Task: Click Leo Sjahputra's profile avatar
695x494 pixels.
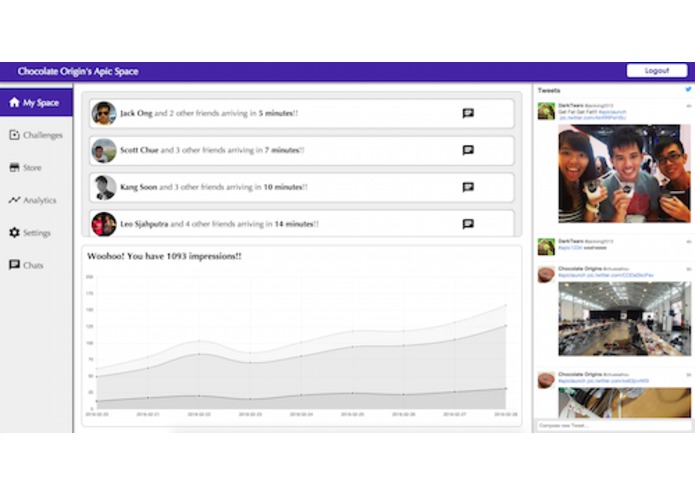Action: [x=104, y=224]
